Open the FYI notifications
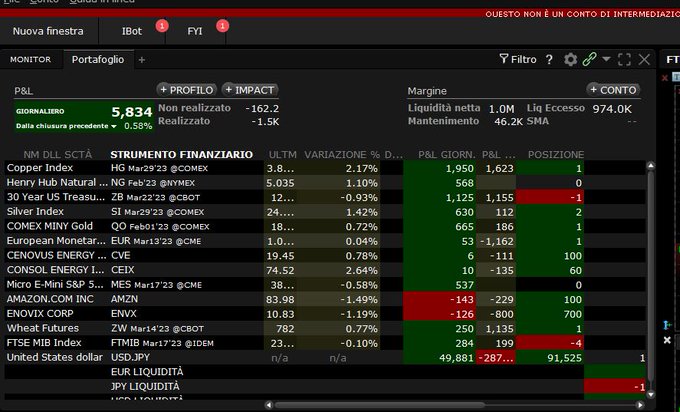Image resolution: width=680 pixels, height=412 pixels. point(195,31)
